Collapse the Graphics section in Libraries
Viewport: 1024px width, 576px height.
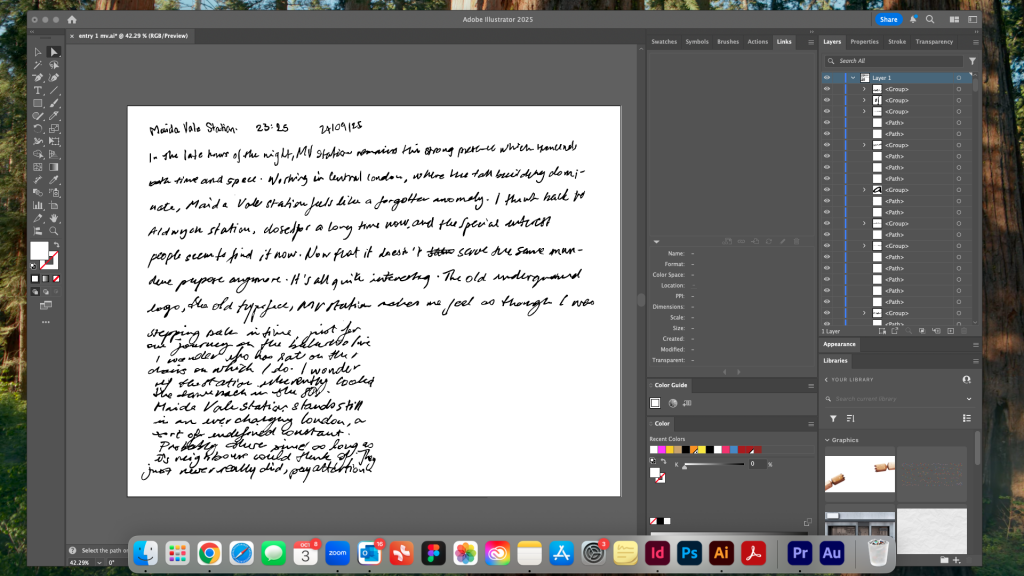(827, 440)
